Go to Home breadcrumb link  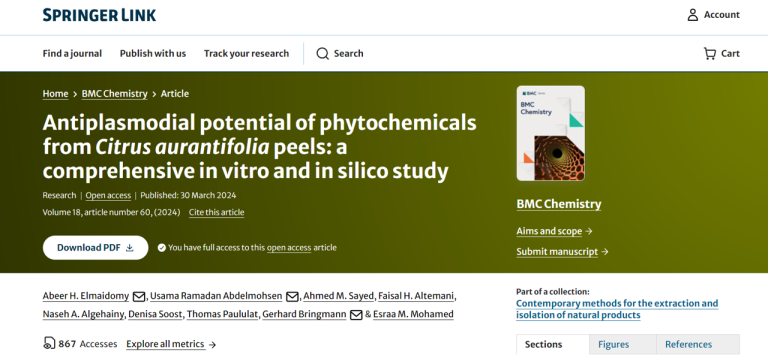[55, 94]
